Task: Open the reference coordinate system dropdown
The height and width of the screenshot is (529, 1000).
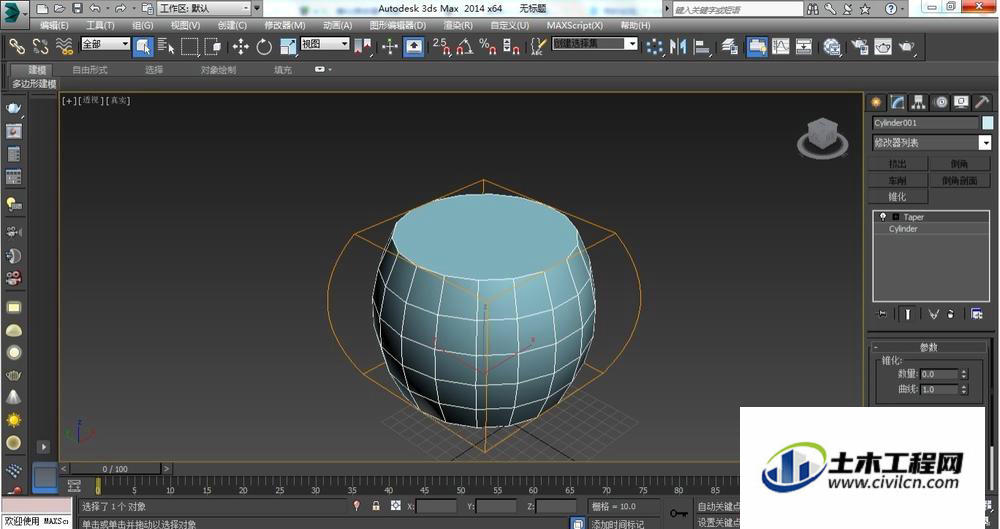Action: click(x=325, y=44)
